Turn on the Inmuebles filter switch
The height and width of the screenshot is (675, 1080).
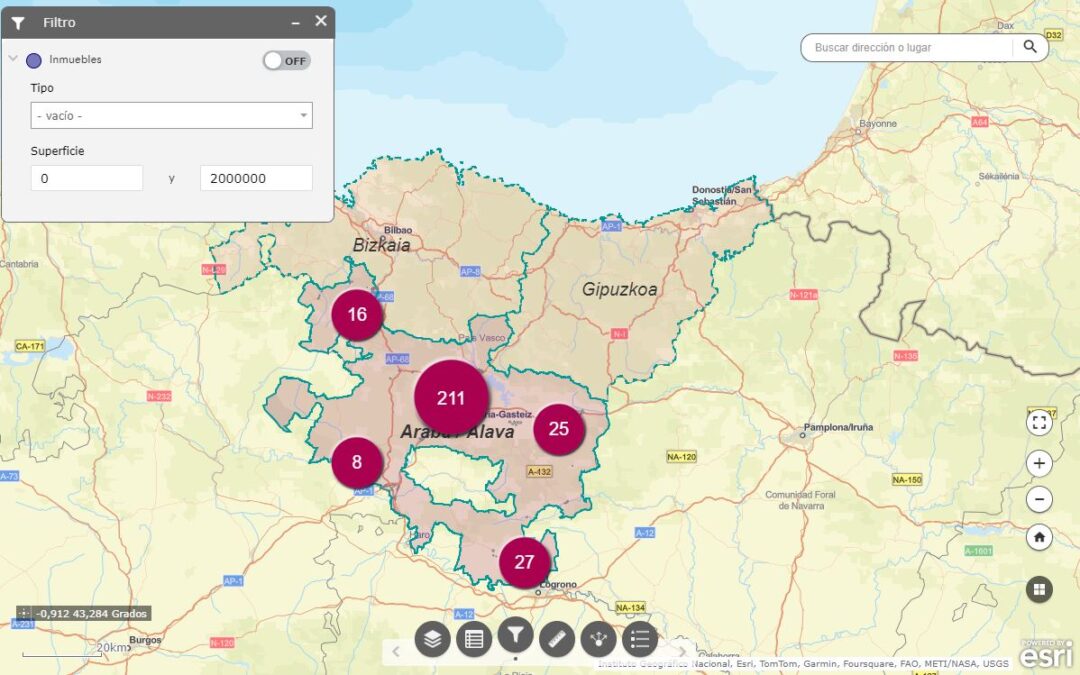287,61
